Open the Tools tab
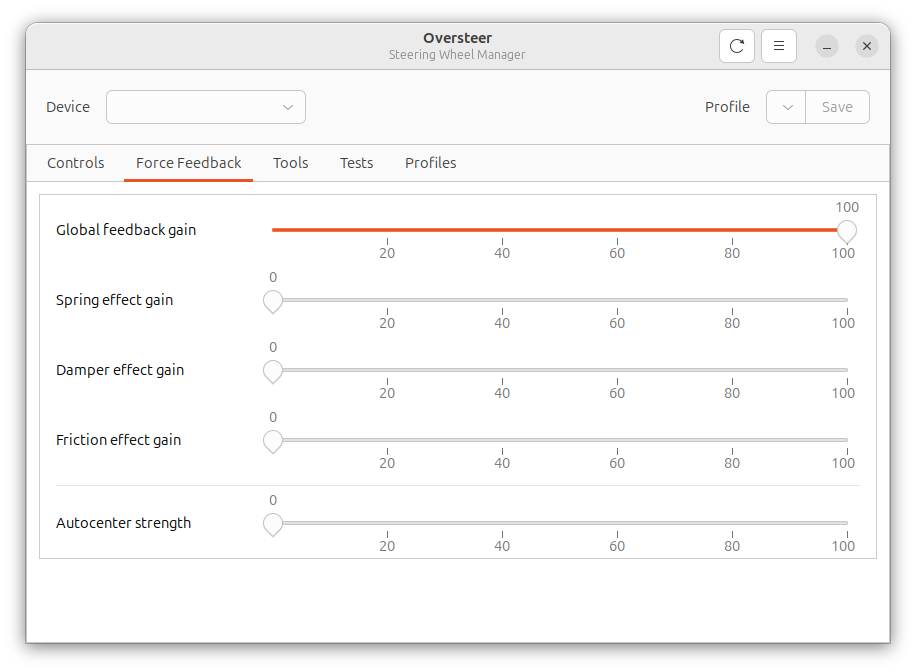Viewport: 916px width, 672px height. point(290,163)
